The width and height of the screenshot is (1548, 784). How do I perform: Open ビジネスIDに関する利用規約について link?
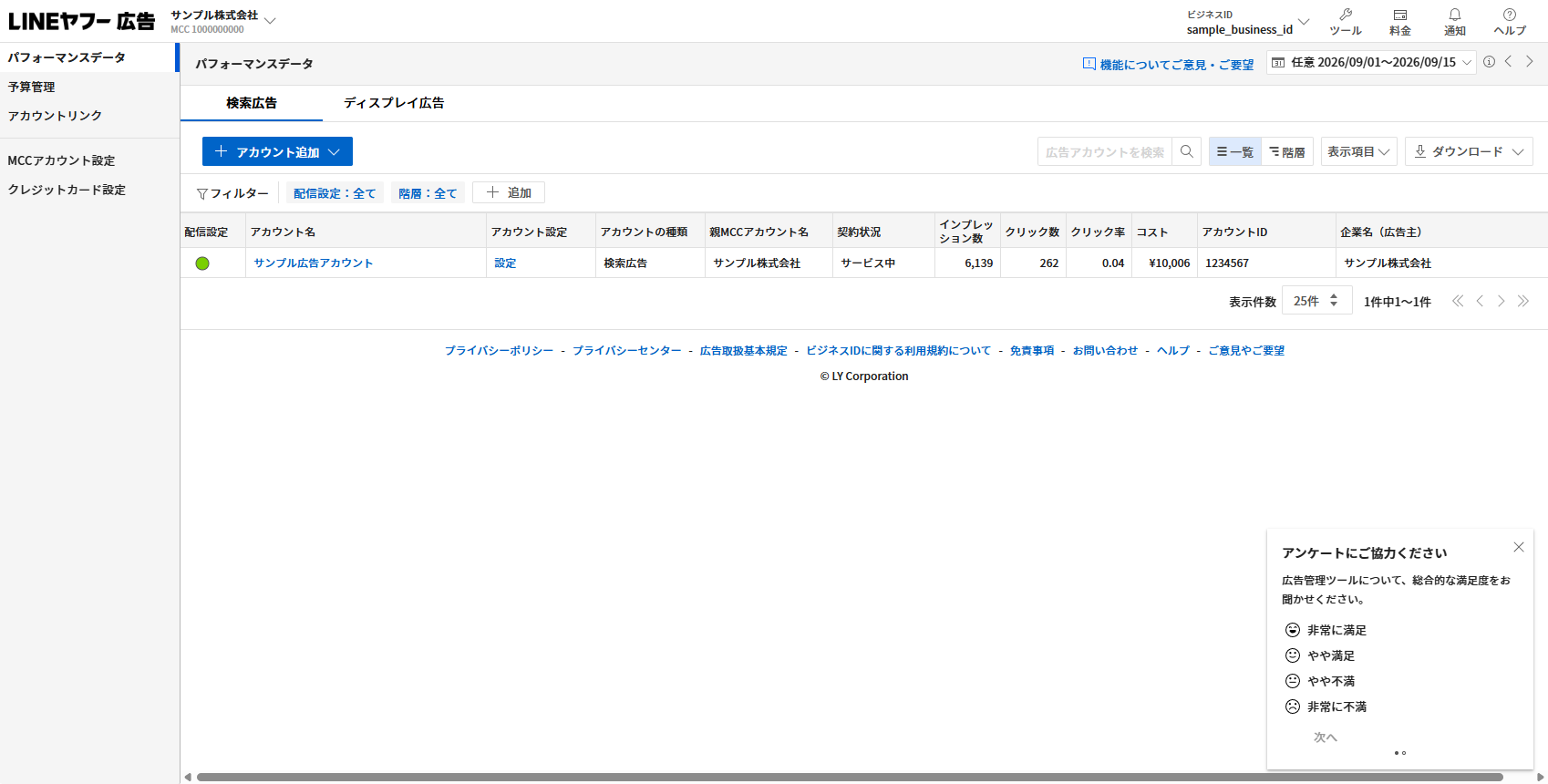click(x=898, y=350)
